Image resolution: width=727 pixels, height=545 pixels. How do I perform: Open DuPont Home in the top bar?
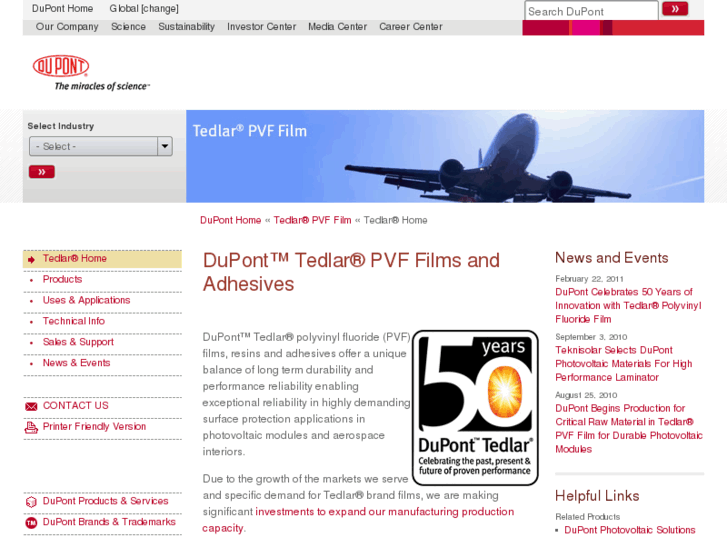click(x=62, y=8)
